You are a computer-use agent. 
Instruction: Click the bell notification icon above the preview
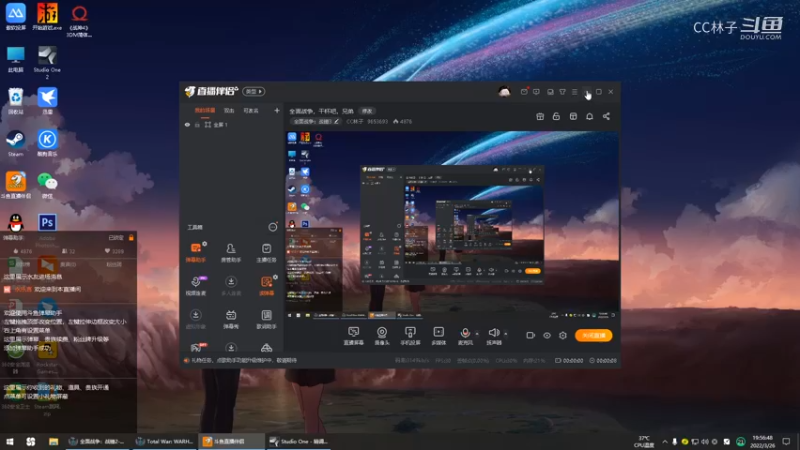click(x=589, y=116)
